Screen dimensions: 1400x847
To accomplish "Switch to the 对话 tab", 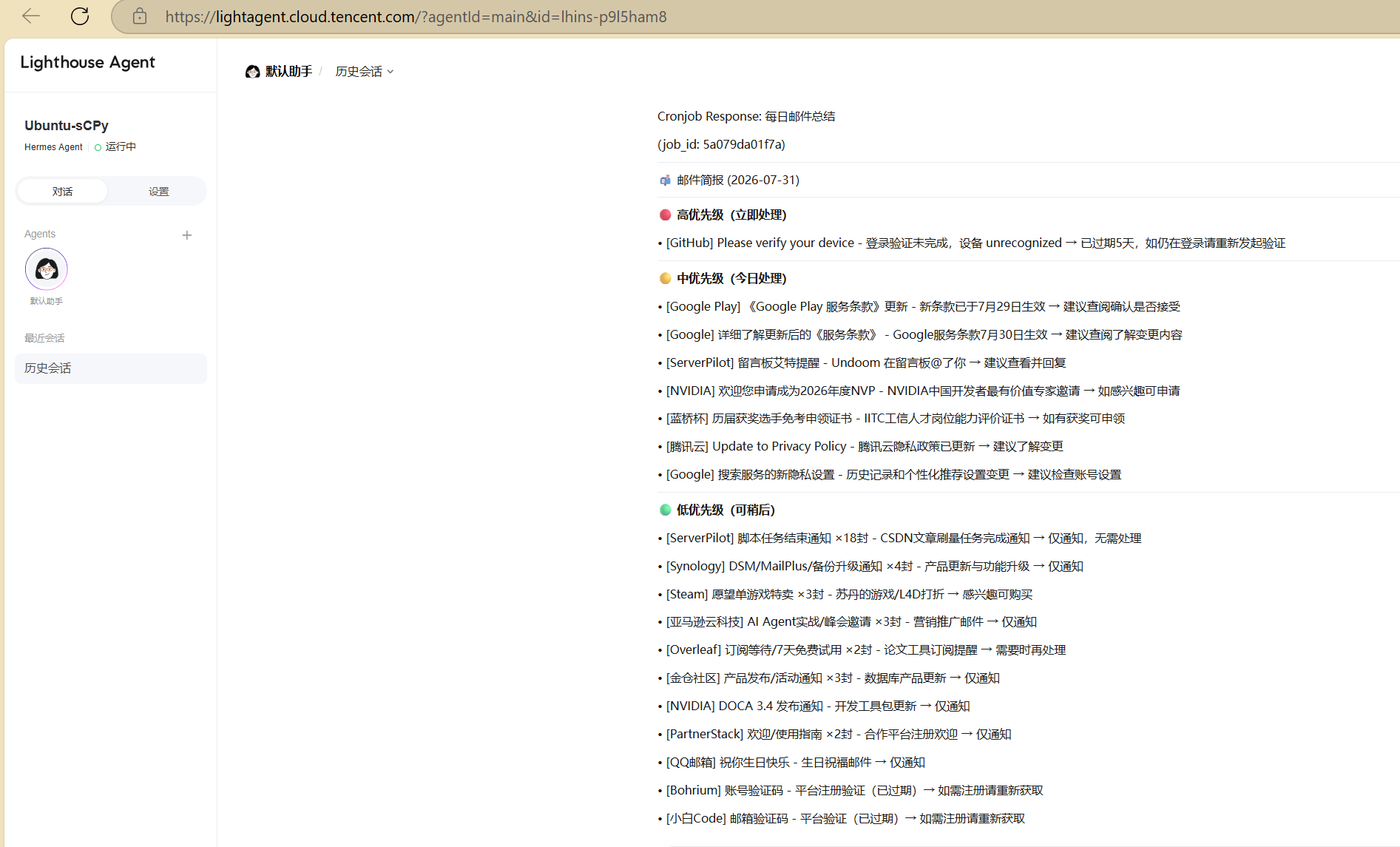I will pos(63,192).
